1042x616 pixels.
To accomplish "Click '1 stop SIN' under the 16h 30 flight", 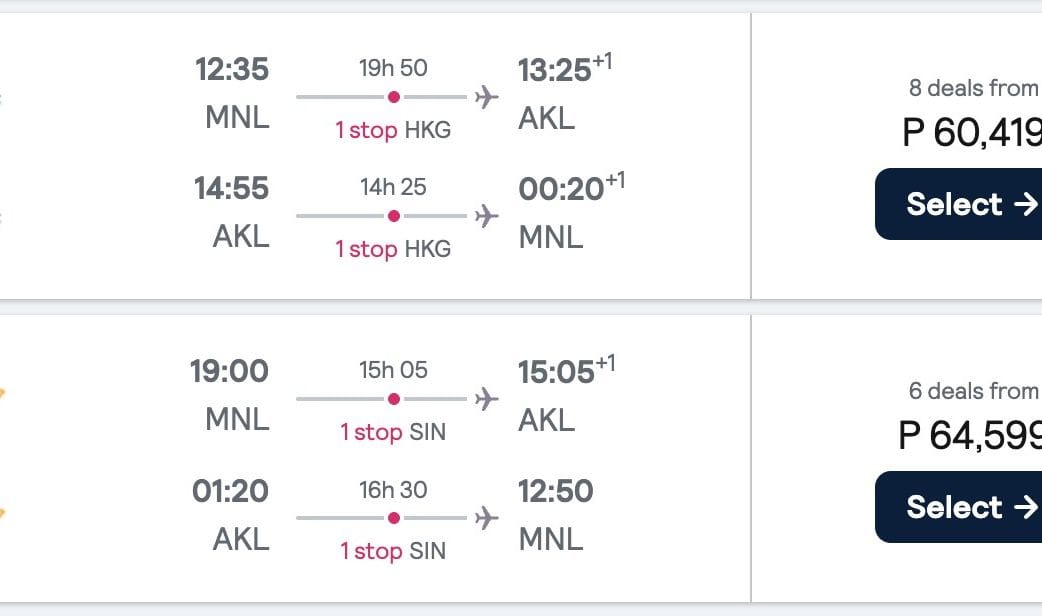I will (393, 551).
